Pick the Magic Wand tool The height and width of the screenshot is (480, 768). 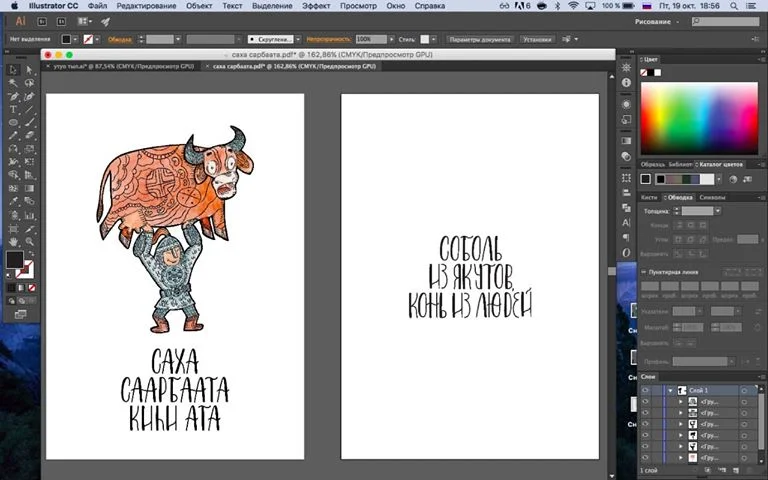tap(13, 83)
